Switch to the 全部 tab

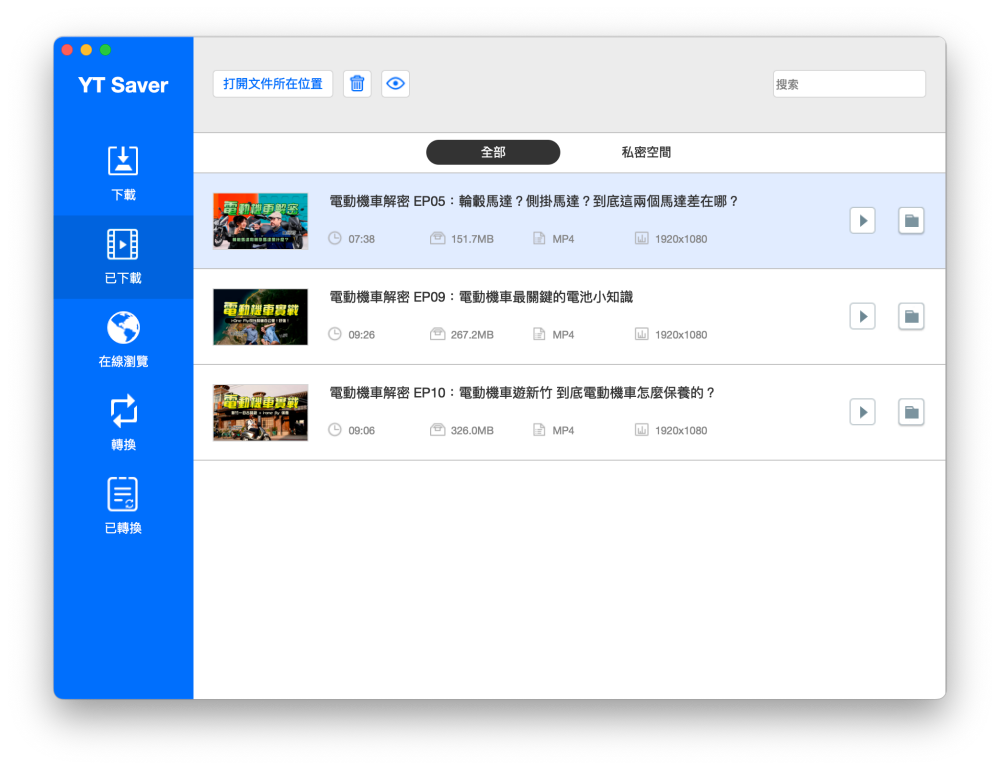coord(493,152)
